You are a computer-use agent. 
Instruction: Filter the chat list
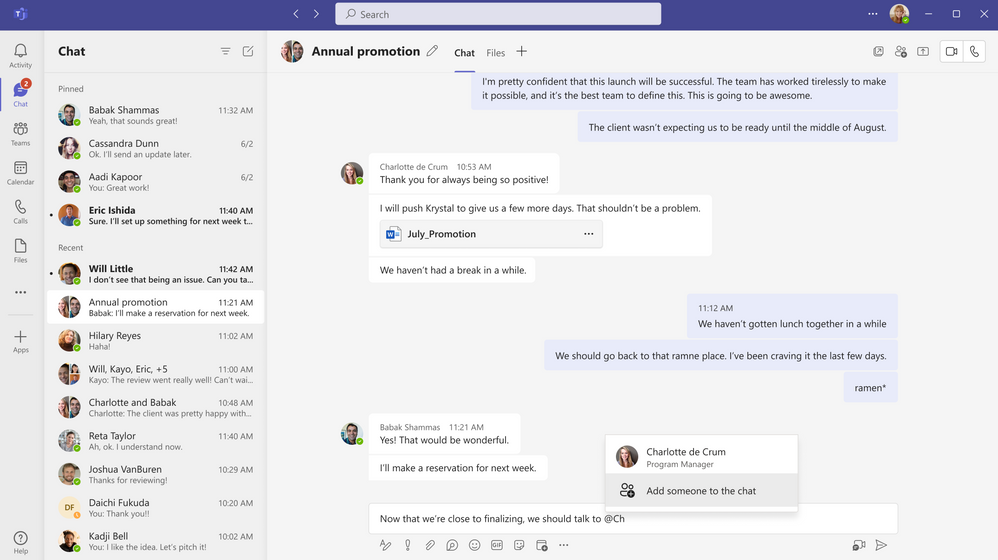pyautogui.click(x=225, y=52)
